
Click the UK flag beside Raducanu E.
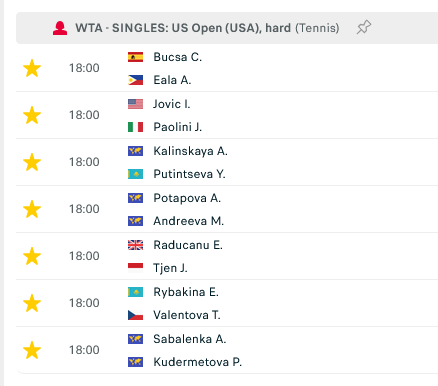[135, 245]
